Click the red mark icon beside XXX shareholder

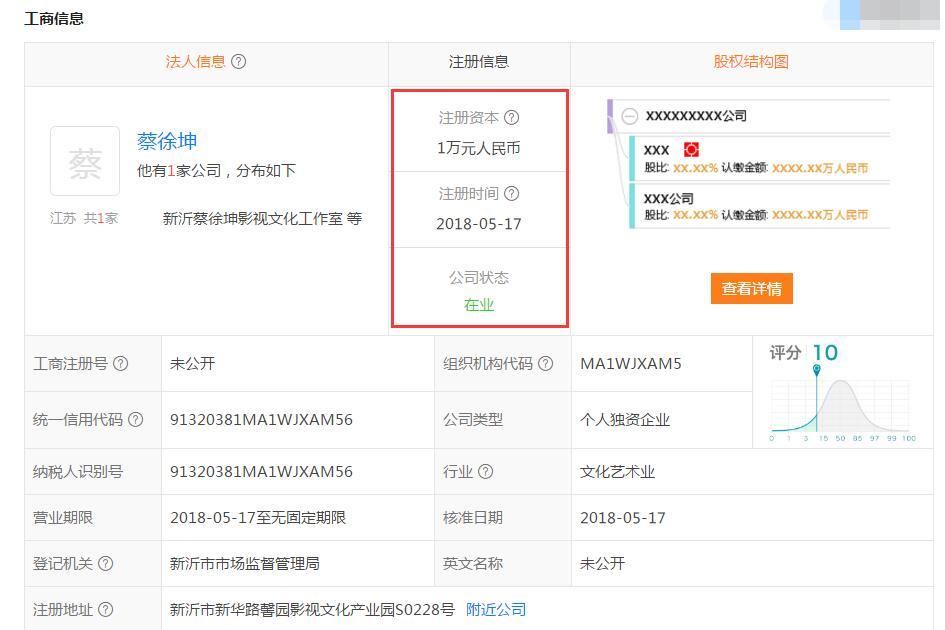coord(691,149)
